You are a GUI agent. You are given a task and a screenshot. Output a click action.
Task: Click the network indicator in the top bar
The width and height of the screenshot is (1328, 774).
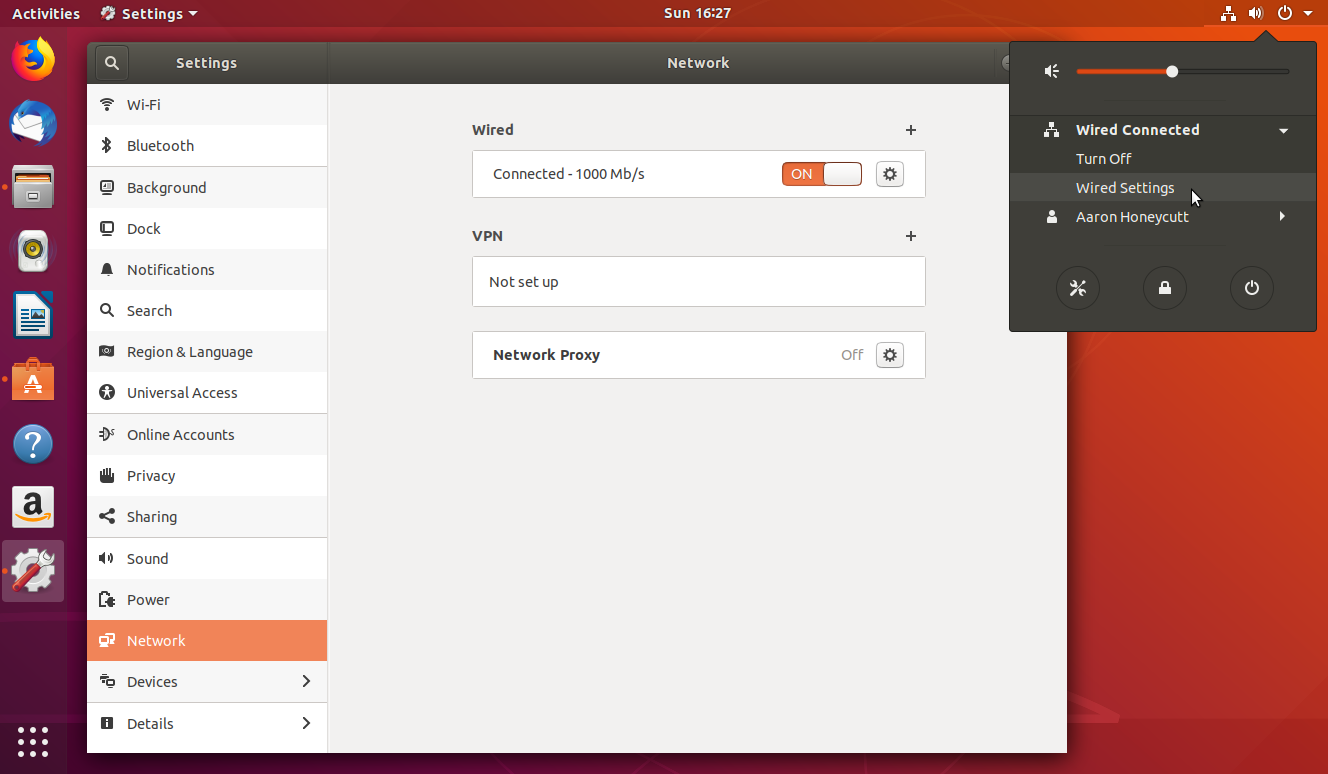(x=1228, y=13)
